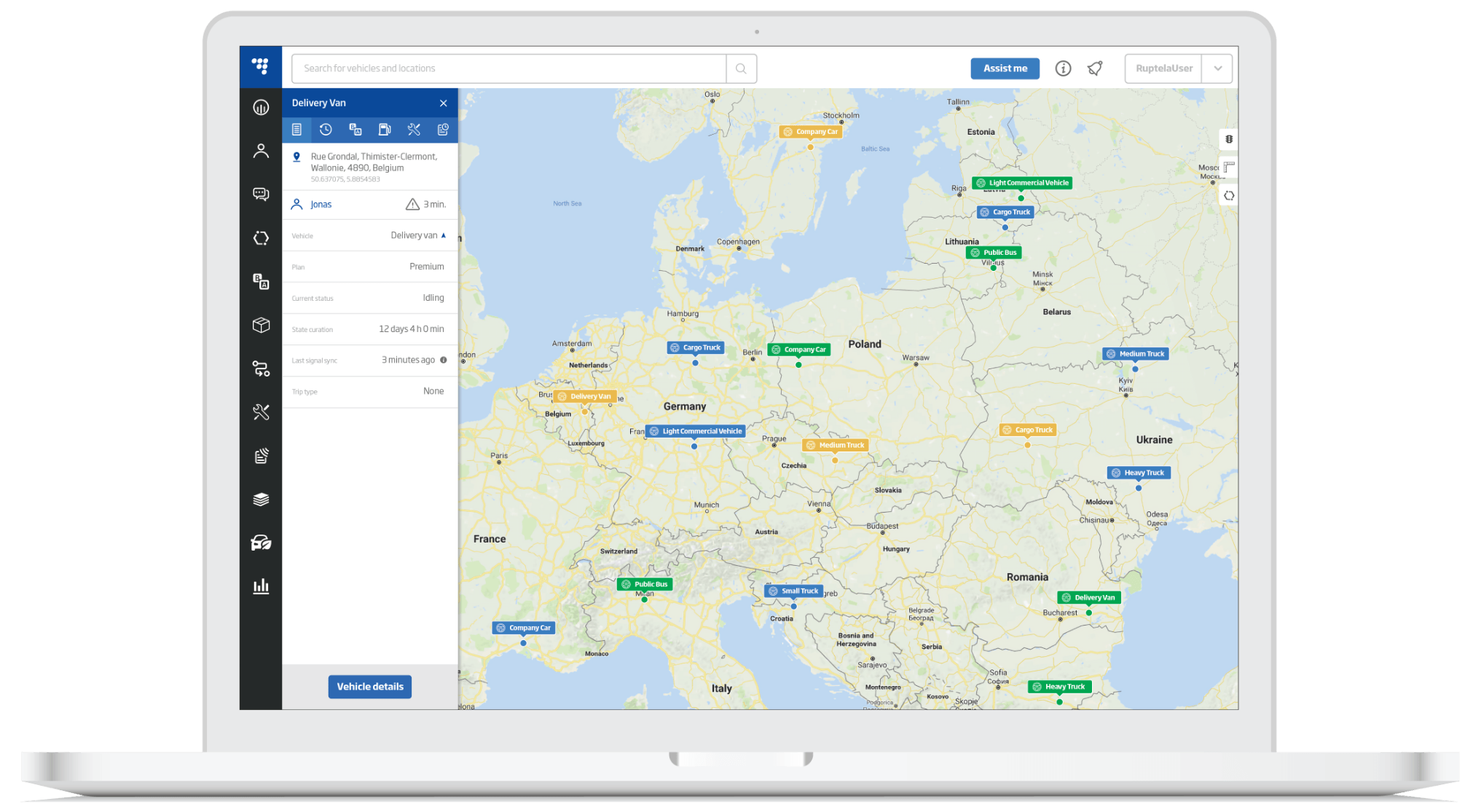Select yellow Medium Truck marker near Czechia
This screenshot has width=1473, height=812.
(836, 445)
